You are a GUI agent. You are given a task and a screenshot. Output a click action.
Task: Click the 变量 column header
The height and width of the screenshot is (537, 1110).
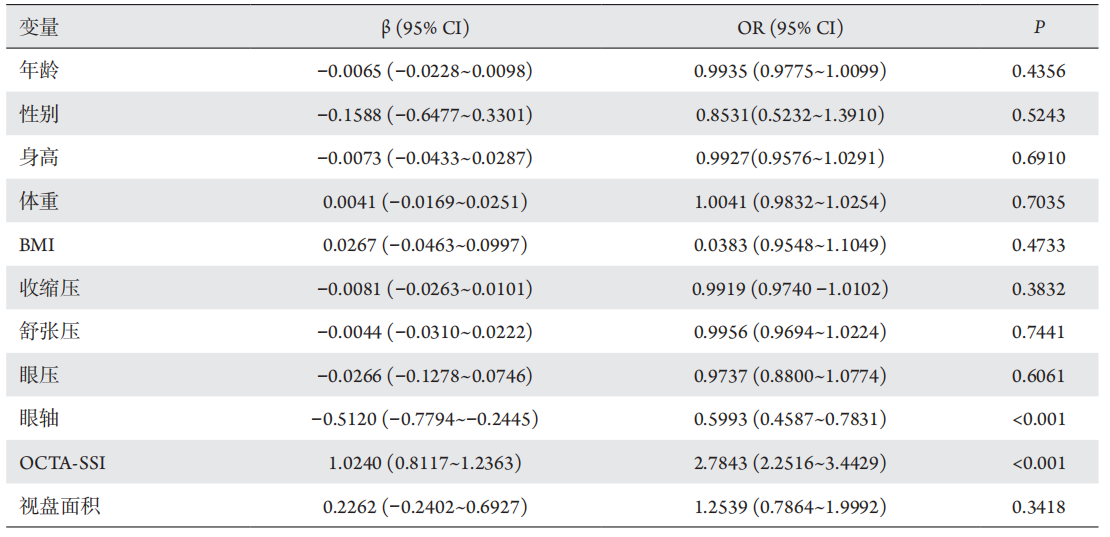(40, 28)
